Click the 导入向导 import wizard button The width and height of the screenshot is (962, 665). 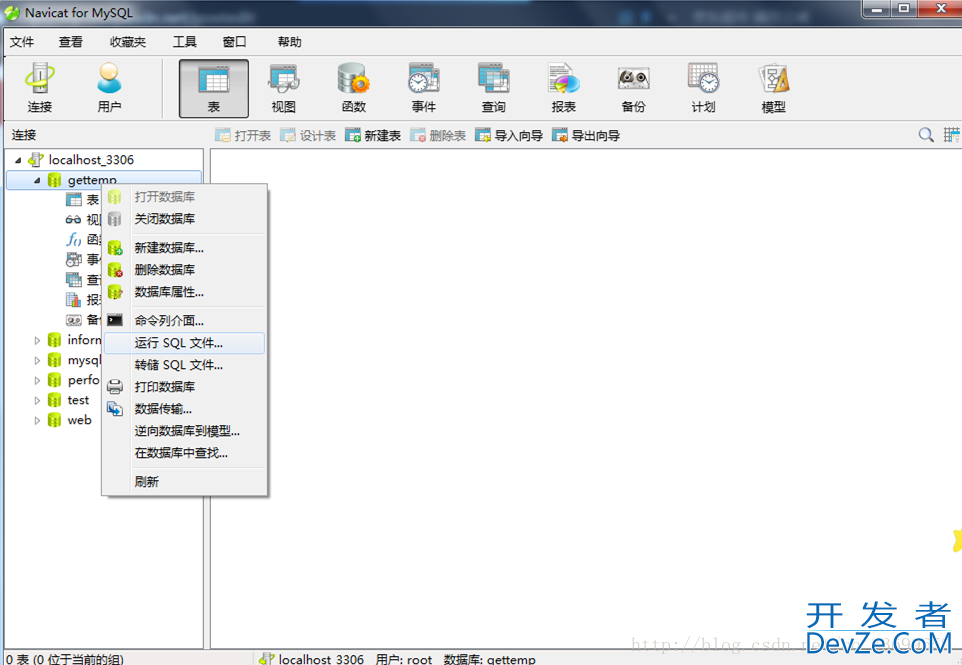click(509, 136)
